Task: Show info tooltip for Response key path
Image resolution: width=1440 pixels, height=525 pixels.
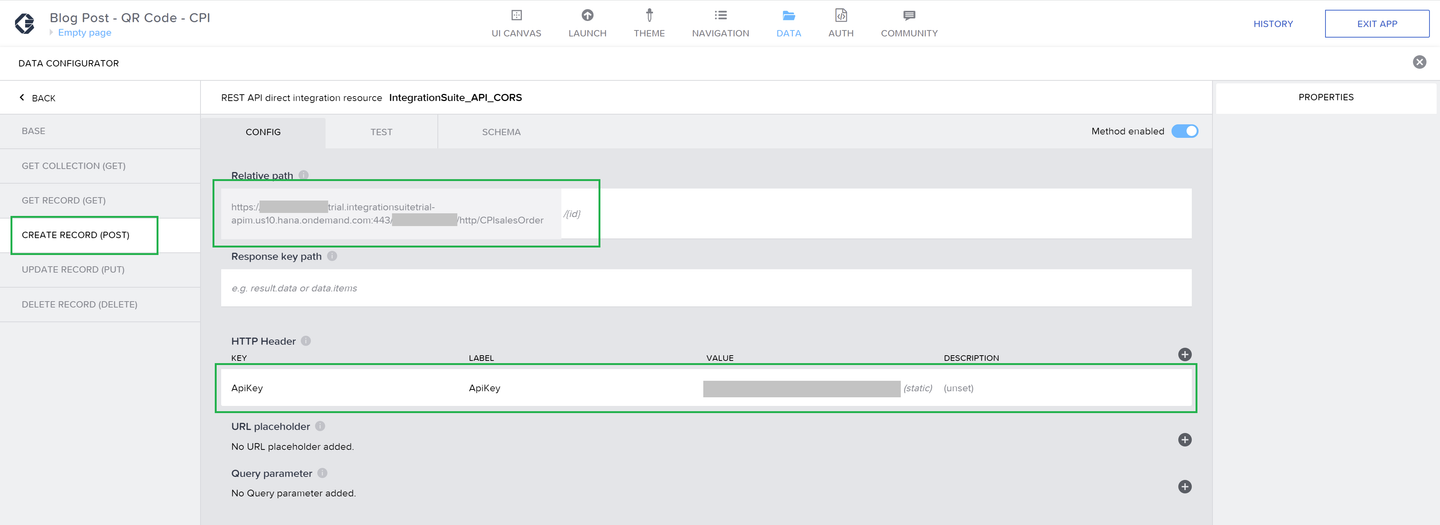Action: [x=332, y=256]
